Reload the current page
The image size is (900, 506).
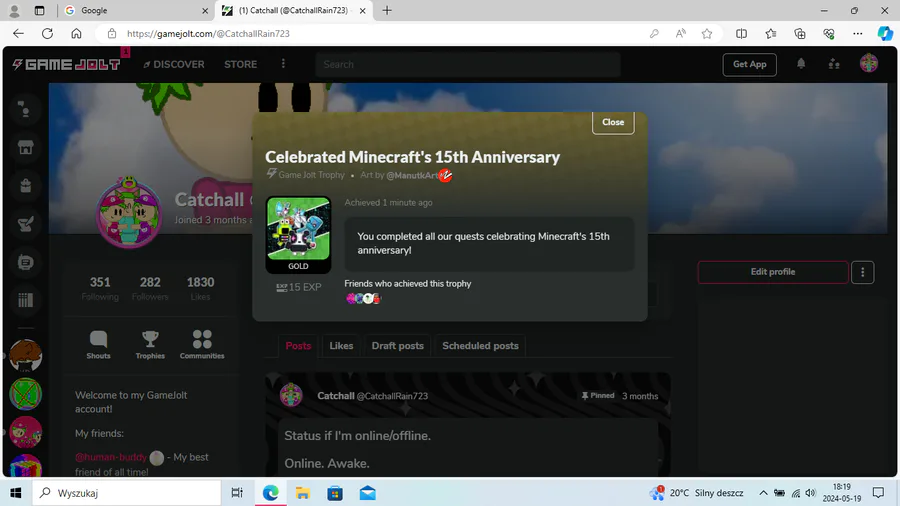click(x=47, y=33)
